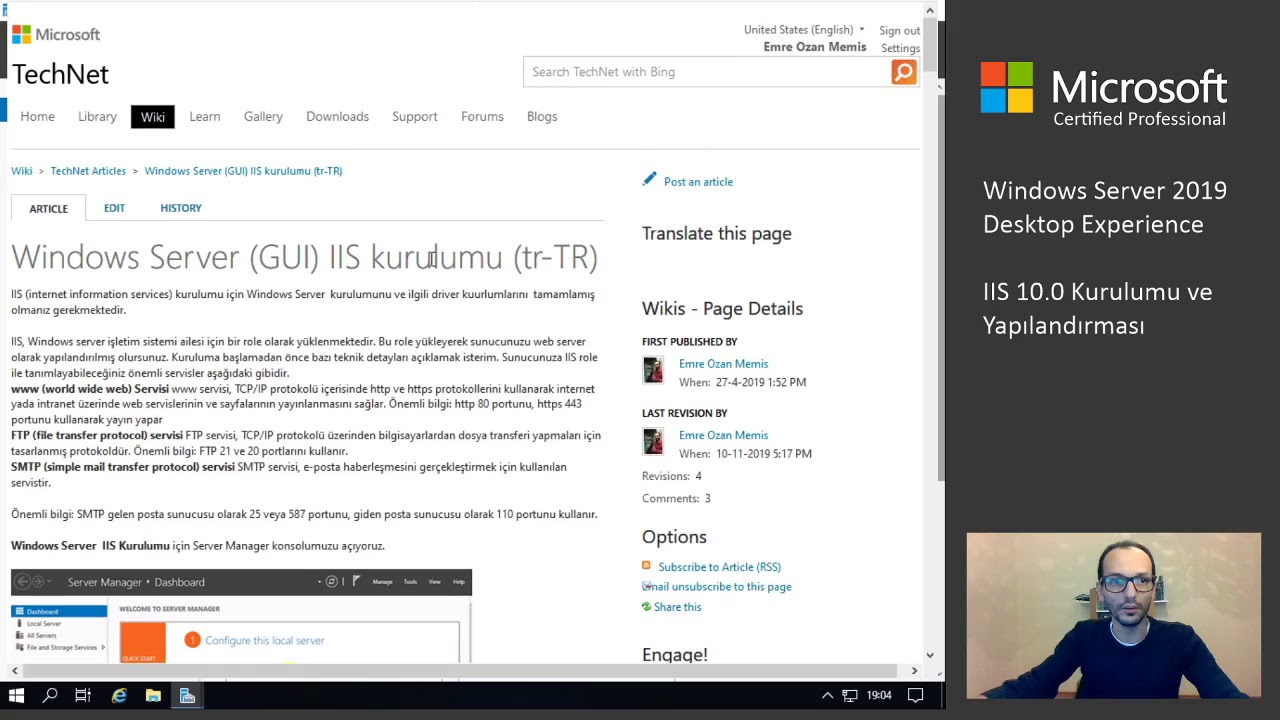Click the green Share this icon
Screen dimensions: 1280x720
coord(646,606)
